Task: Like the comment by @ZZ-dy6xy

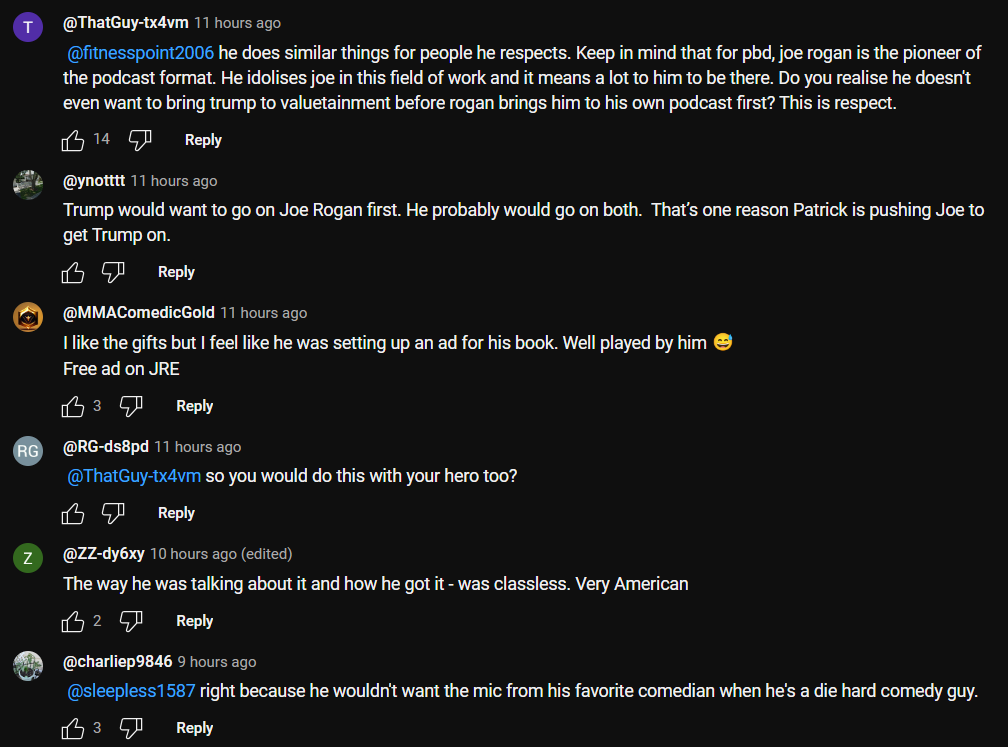Action: tap(73, 622)
